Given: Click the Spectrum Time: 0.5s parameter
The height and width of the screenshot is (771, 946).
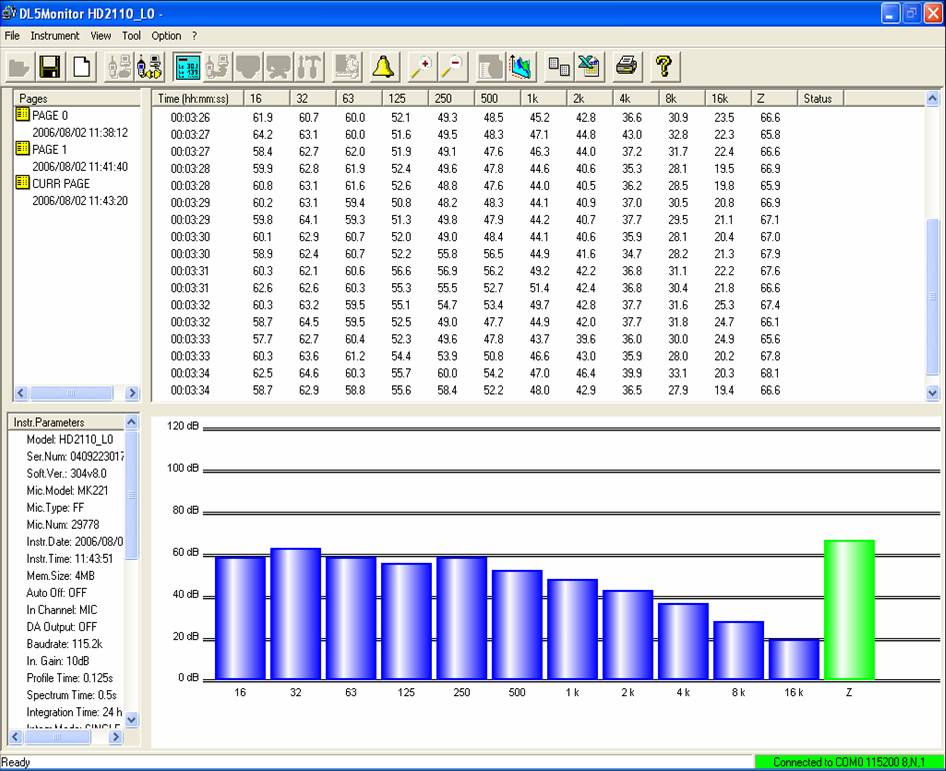Looking at the screenshot, I should [71, 695].
